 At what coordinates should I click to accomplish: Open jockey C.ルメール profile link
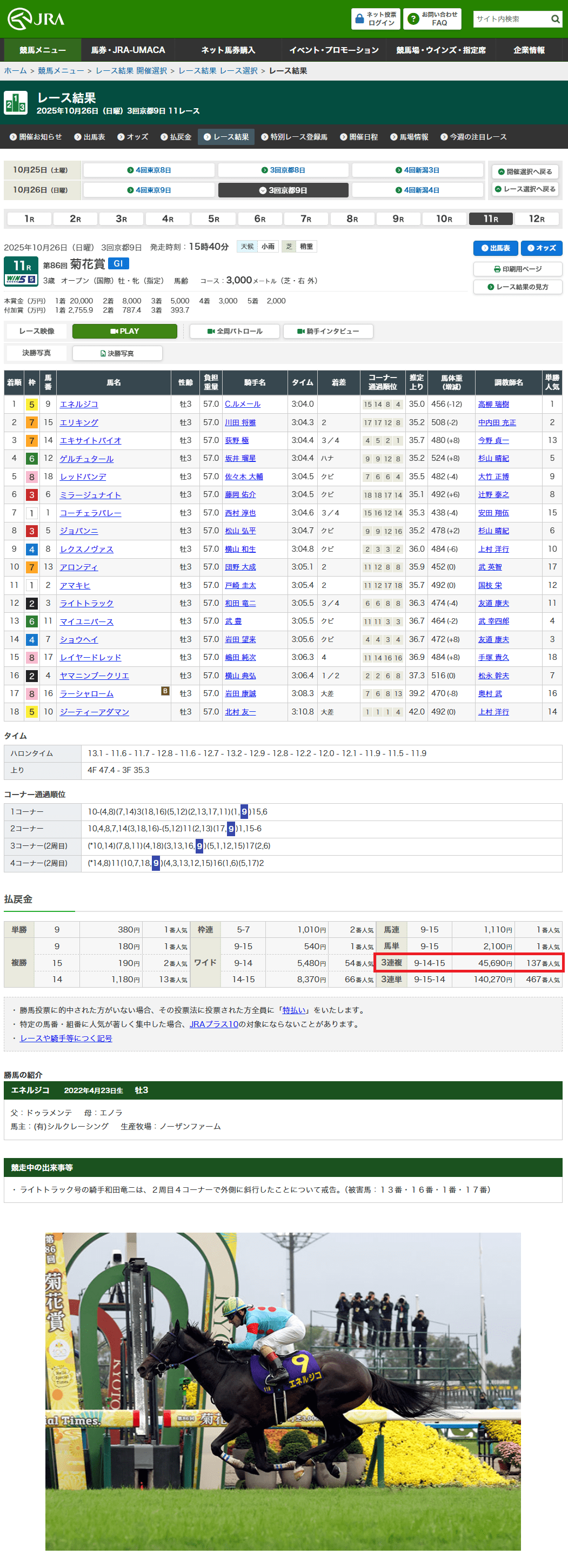point(242,404)
